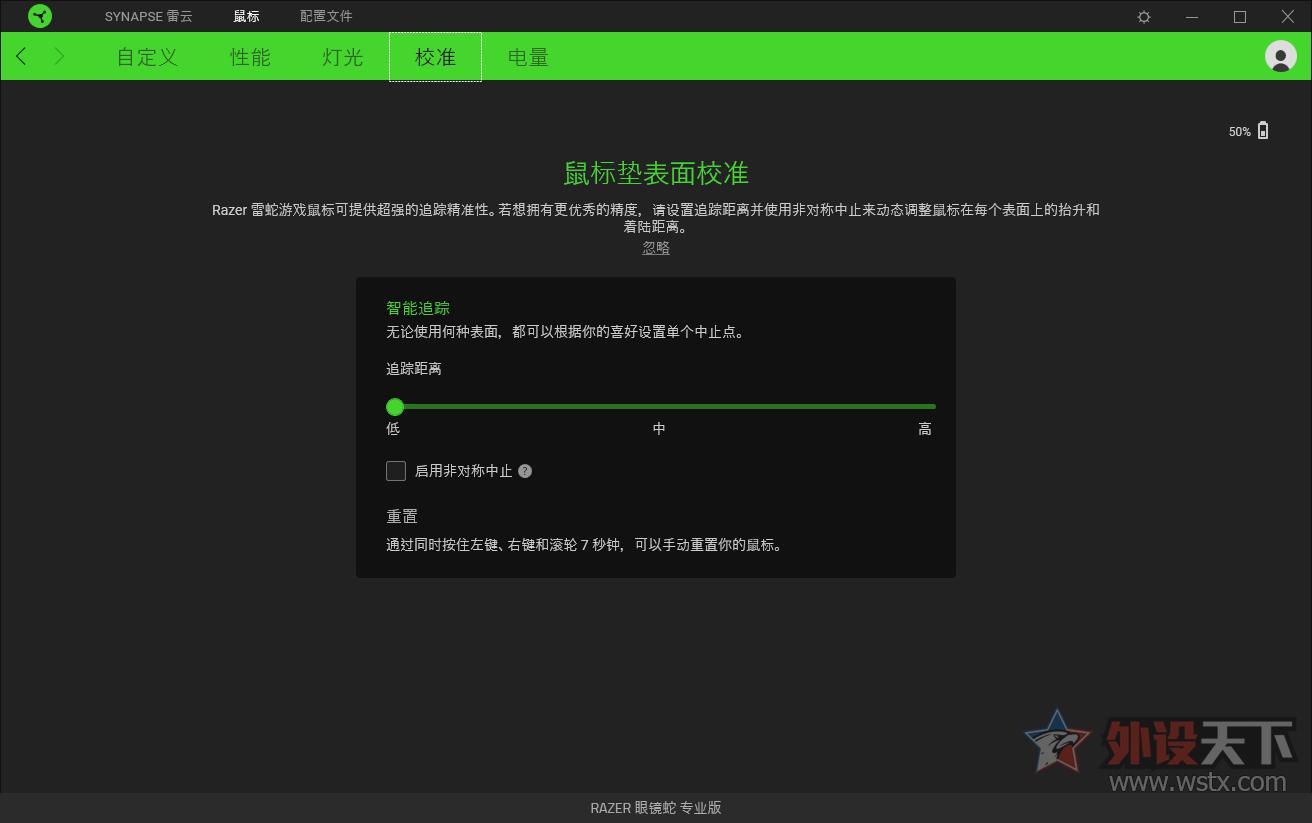
Task: Show help for 启用非对称中止 question mark
Action: 525,471
